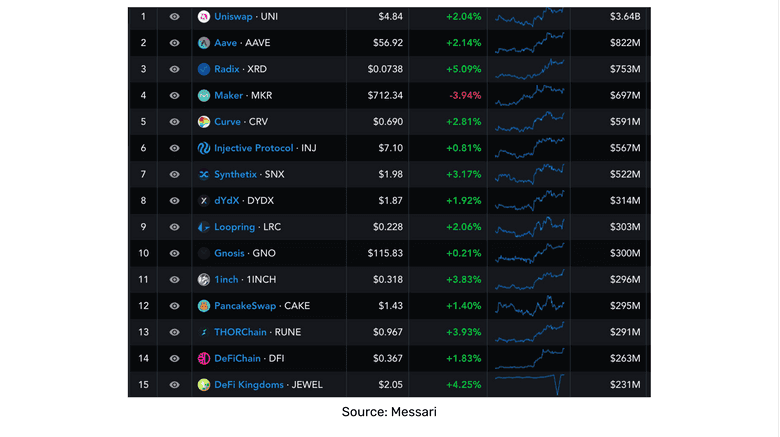Click the PancakeSwap logo icon

point(204,306)
